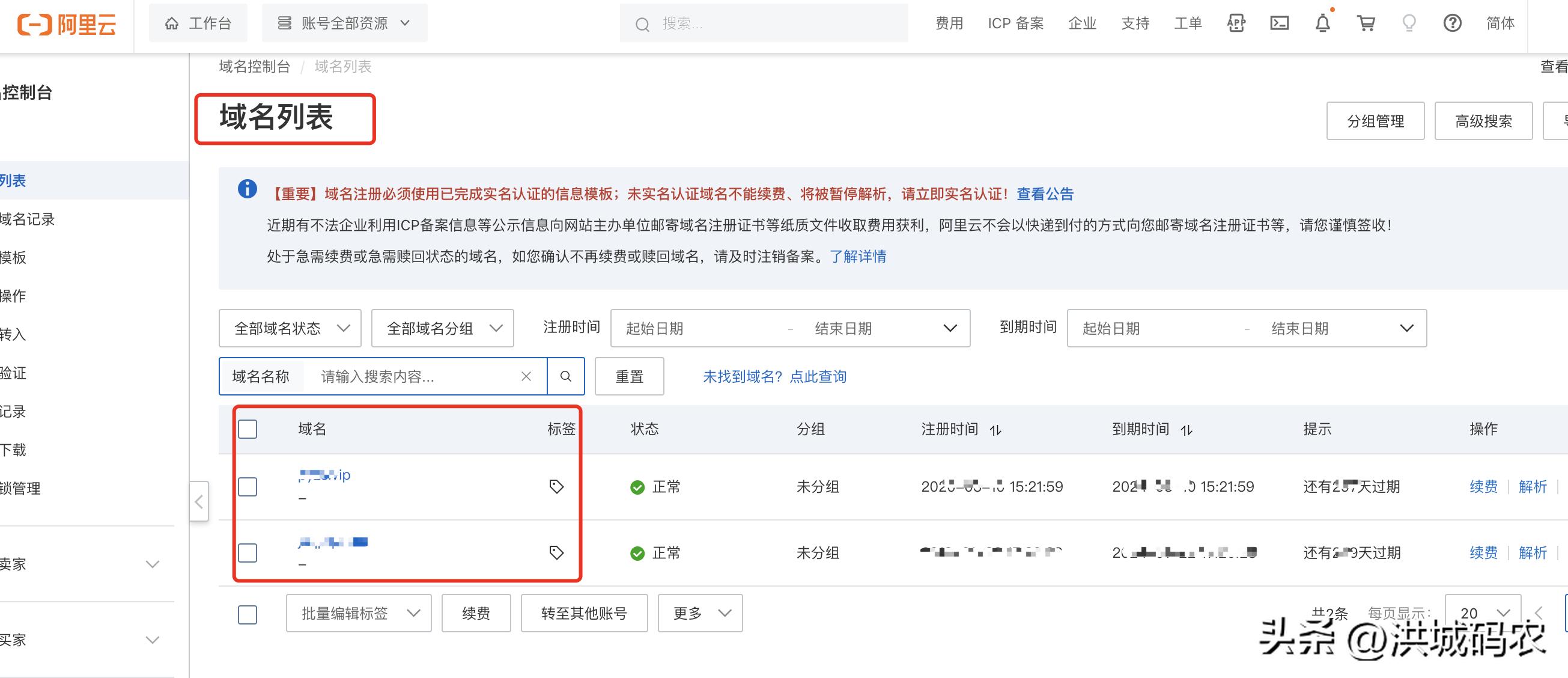Viewport: 1568px width, 678px height.
Task: Open the 全部域名分组 dropdown
Action: 443,328
